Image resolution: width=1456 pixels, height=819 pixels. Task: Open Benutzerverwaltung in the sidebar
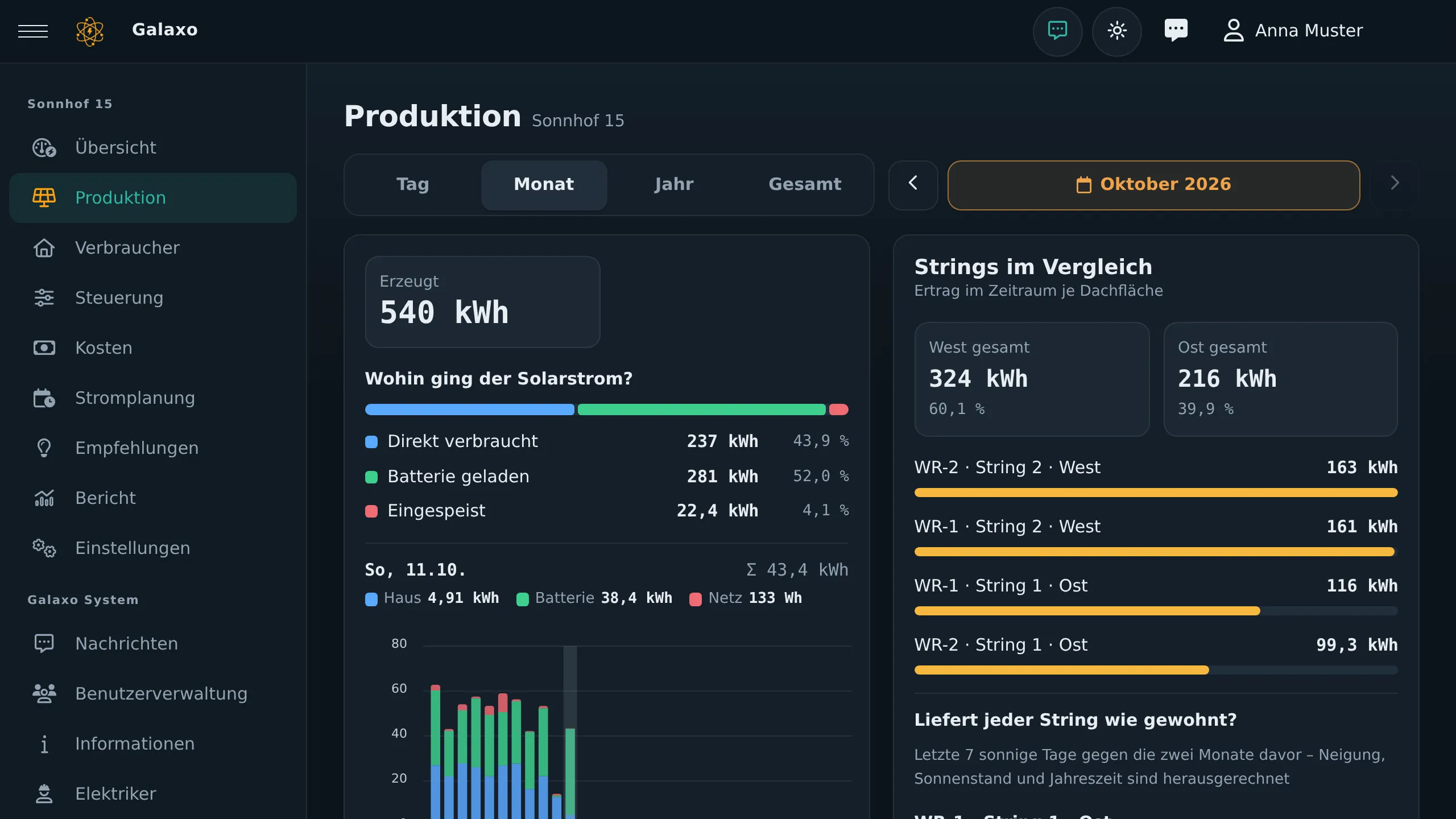[x=153, y=694]
